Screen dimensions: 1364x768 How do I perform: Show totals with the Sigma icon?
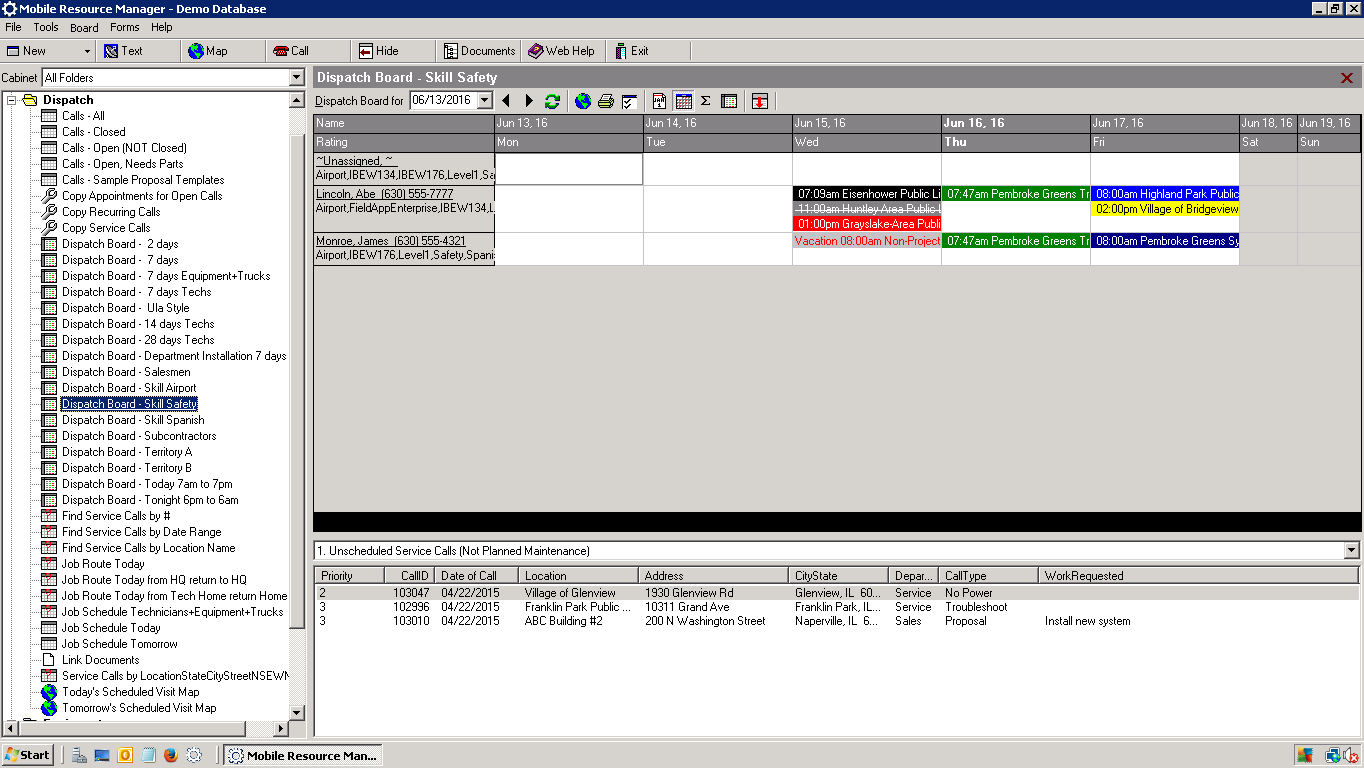tap(705, 101)
